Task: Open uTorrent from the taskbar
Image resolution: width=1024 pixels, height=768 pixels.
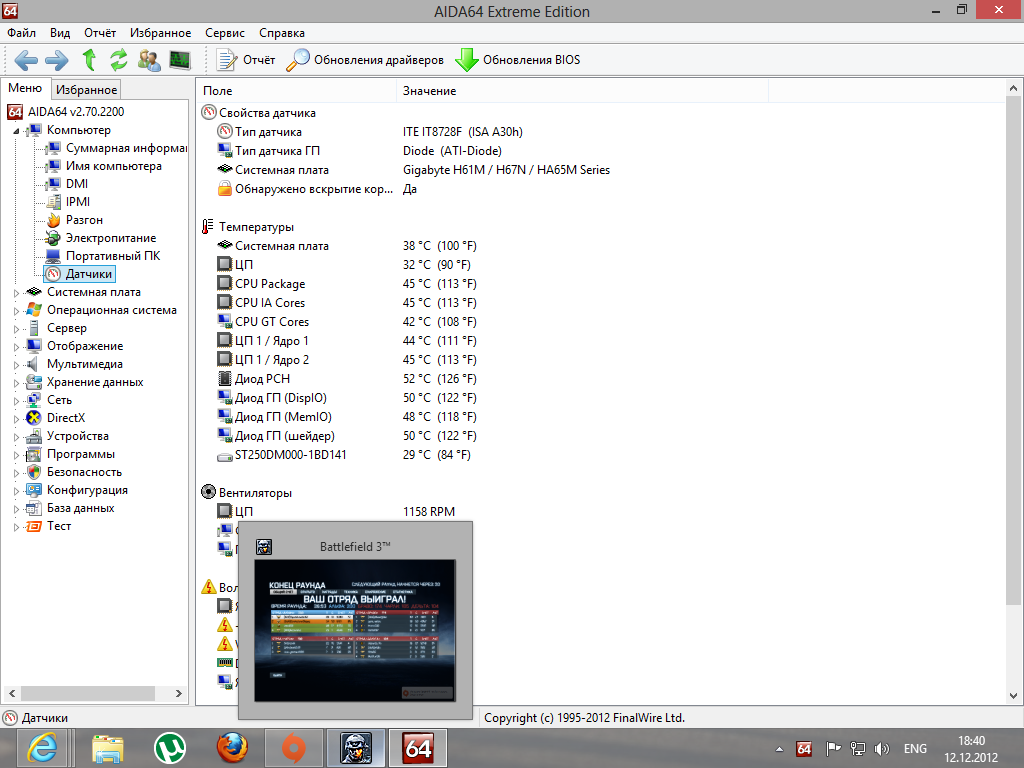Action: click(170, 748)
